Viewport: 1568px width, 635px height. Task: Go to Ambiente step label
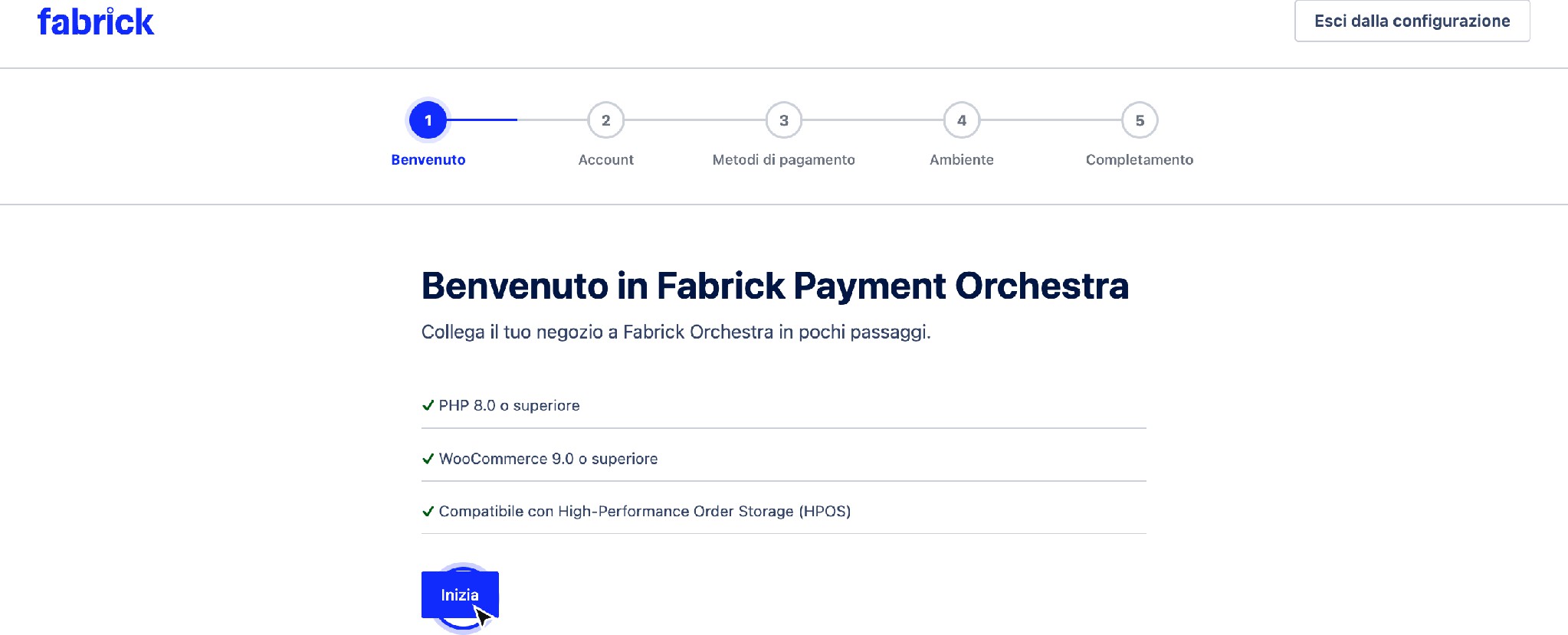coord(962,159)
